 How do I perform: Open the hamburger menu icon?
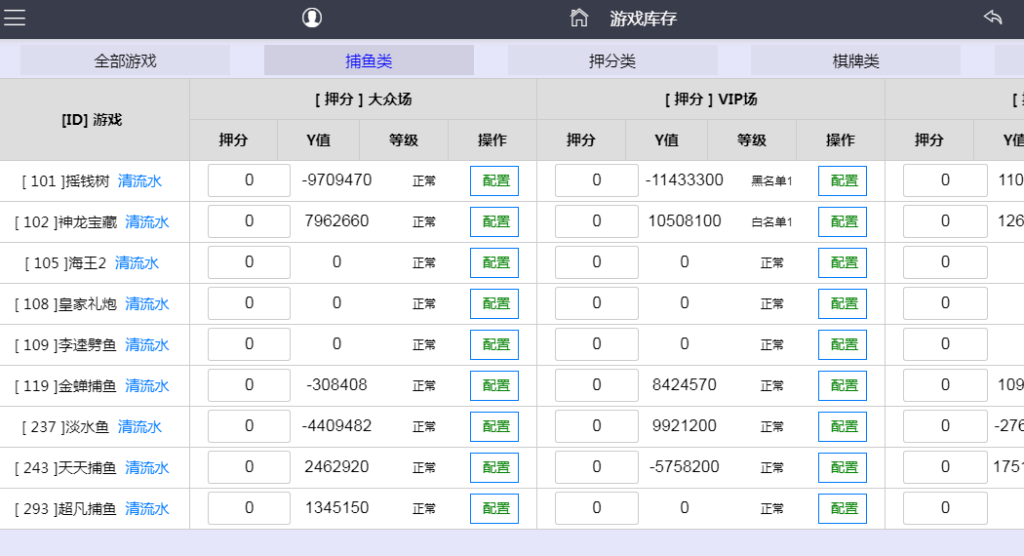(15, 18)
